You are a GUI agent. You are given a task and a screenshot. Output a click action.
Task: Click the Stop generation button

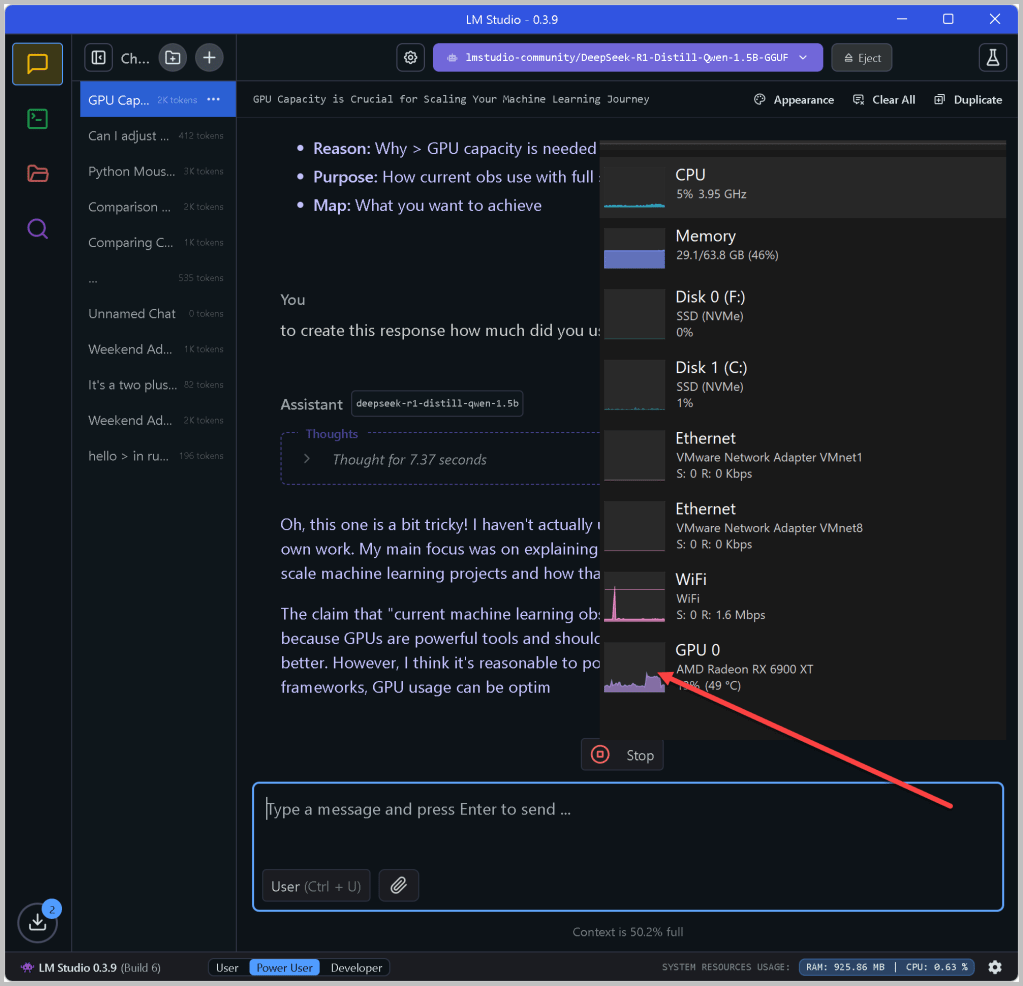coord(622,755)
